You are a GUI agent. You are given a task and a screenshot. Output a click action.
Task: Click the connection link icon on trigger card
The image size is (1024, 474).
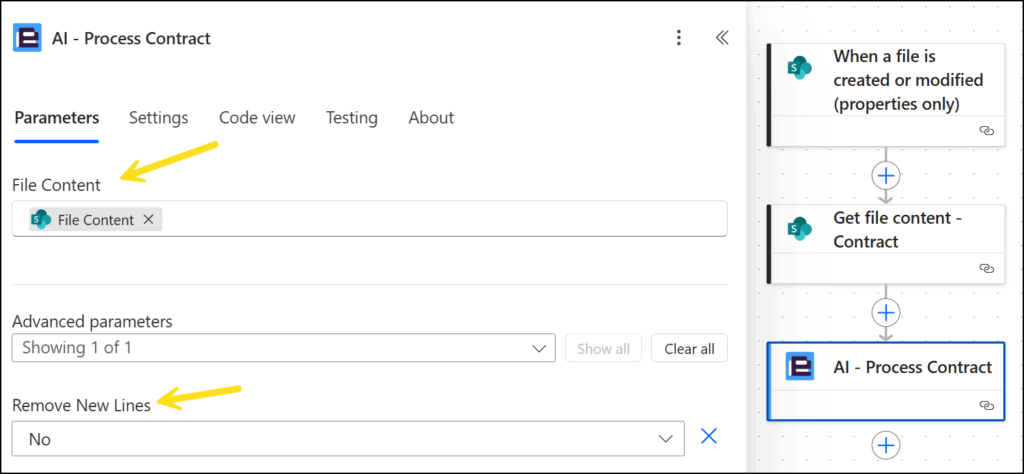(x=986, y=131)
